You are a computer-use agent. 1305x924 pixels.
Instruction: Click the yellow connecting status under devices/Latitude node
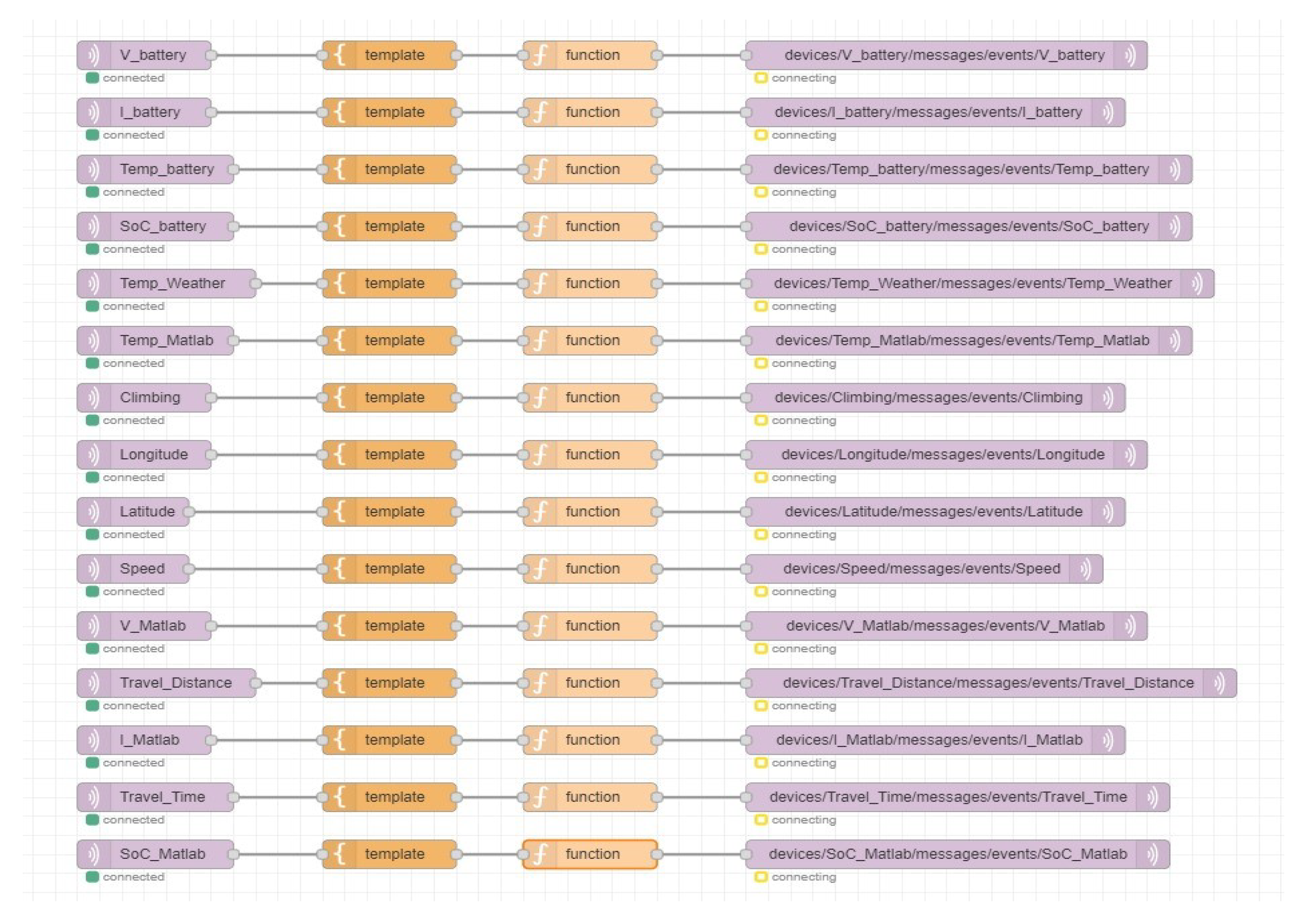761,534
